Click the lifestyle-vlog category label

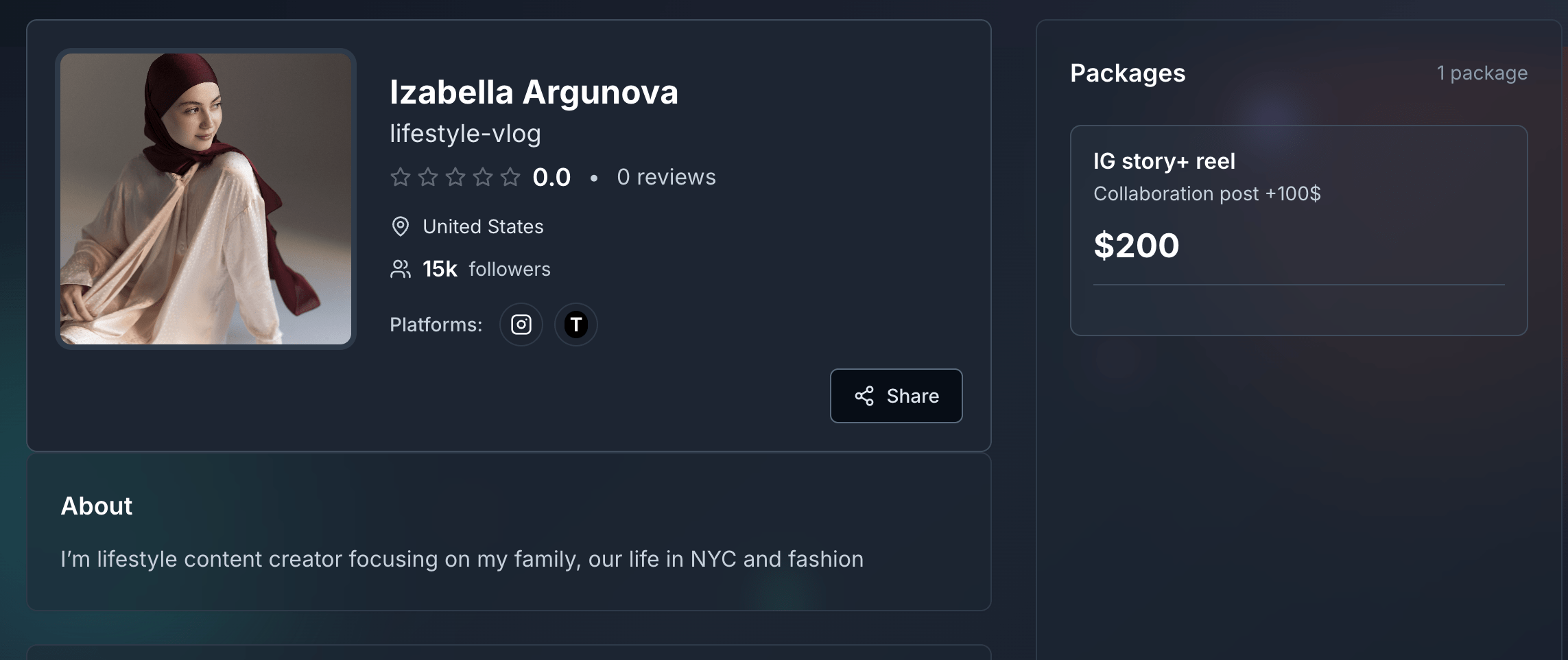pyautogui.click(x=465, y=134)
